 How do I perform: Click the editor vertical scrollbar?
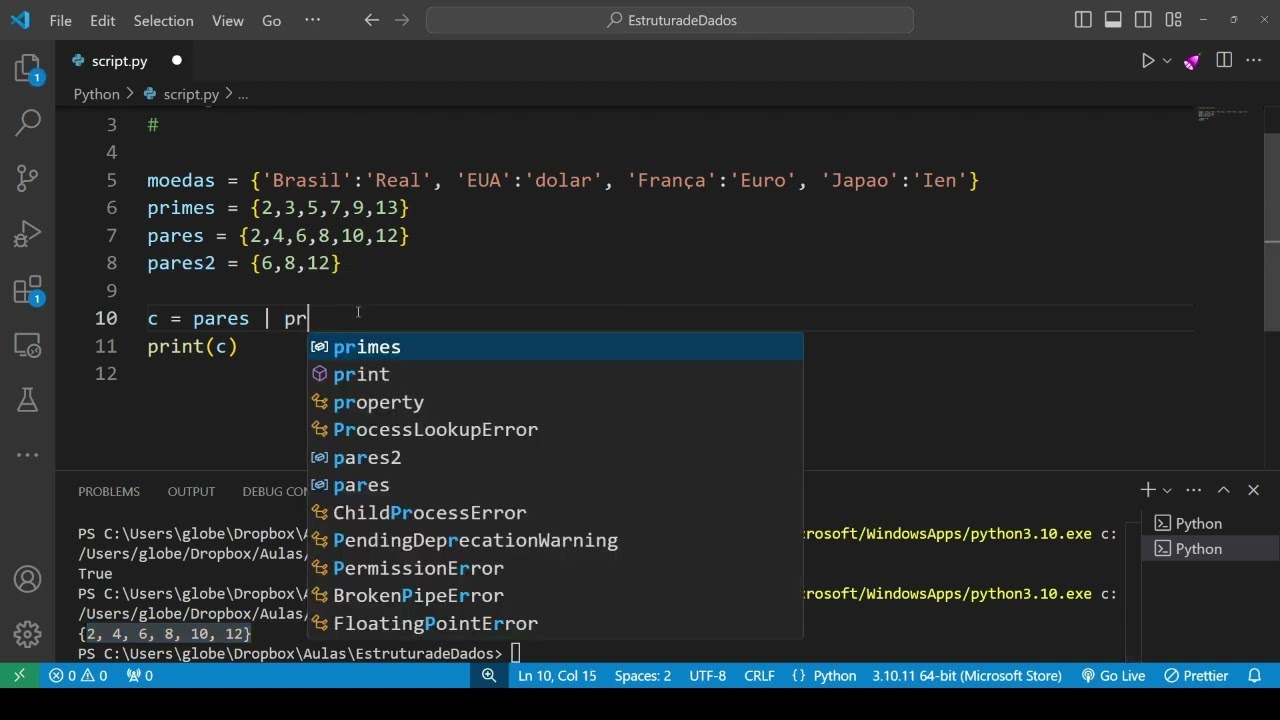tap(1272, 230)
